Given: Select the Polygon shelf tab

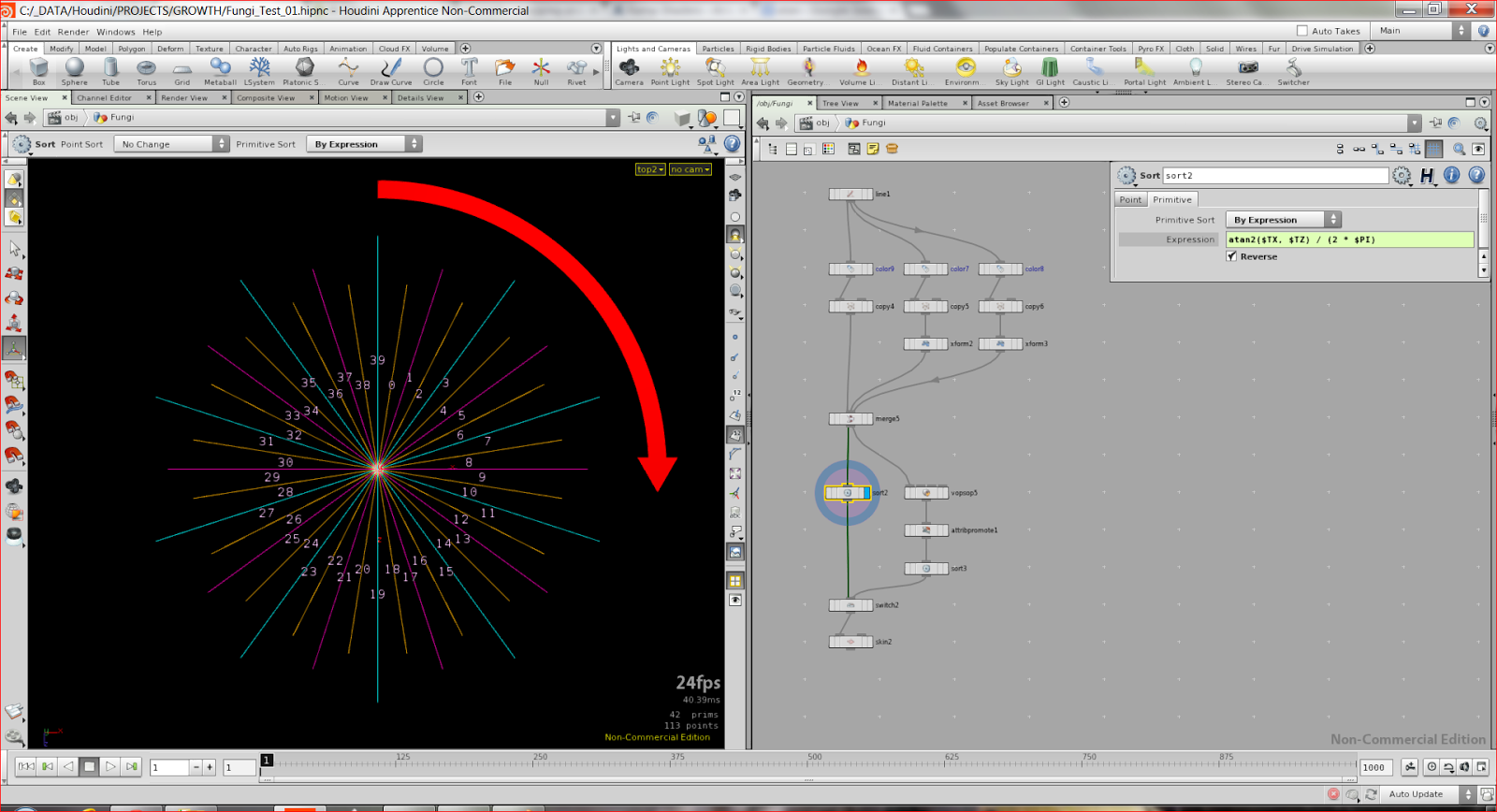Looking at the screenshot, I should [x=131, y=49].
